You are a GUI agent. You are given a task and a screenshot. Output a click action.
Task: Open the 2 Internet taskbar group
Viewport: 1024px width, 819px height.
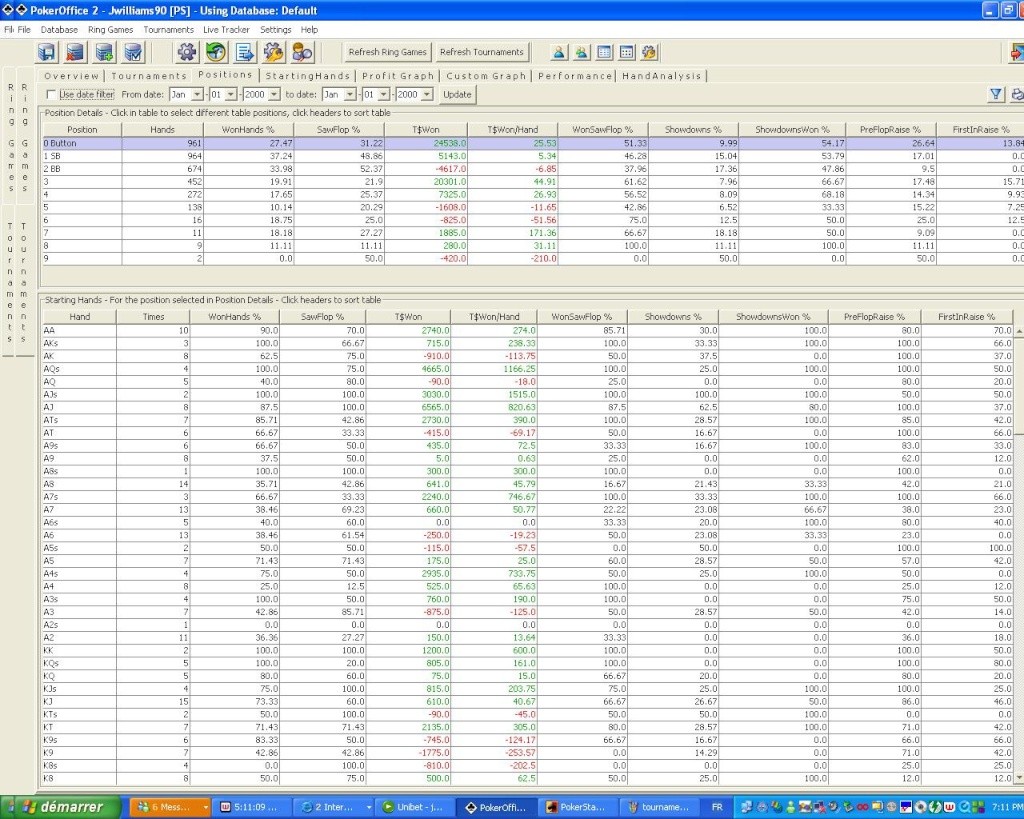click(x=334, y=807)
